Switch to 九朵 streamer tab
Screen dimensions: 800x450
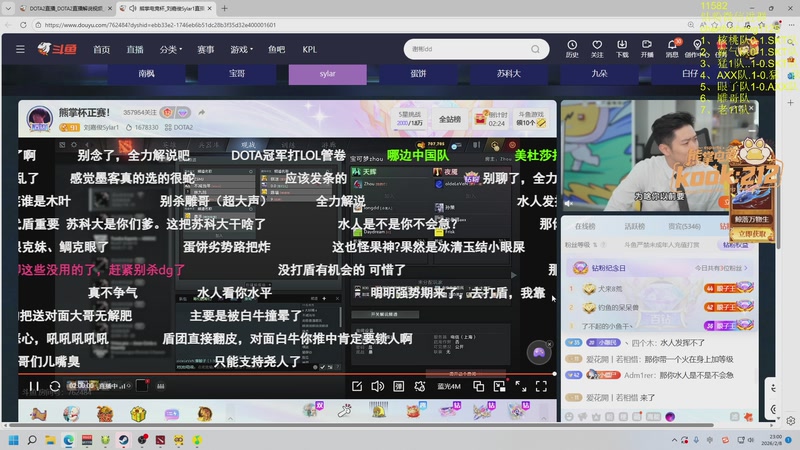(x=599, y=74)
